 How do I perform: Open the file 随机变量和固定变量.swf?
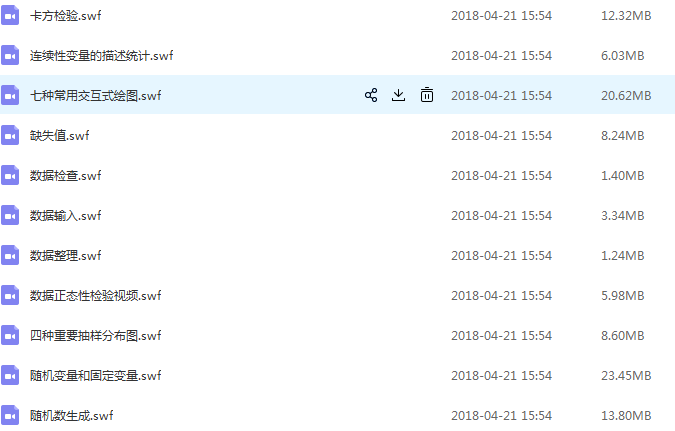point(96,375)
